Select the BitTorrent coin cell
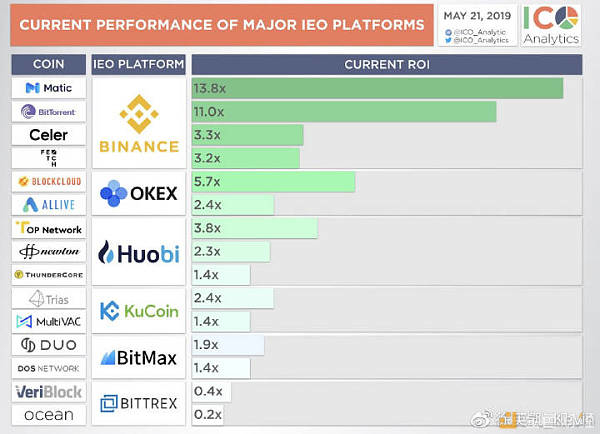This screenshot has height=434, width=600. (x=49, y=112)
